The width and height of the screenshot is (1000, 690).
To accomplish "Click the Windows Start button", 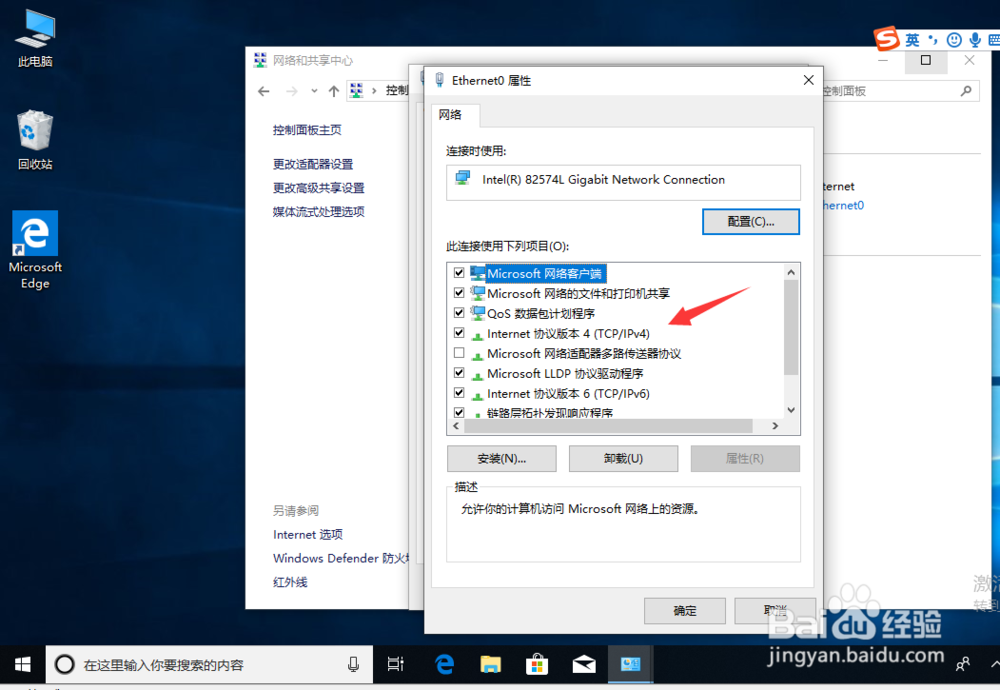I will [x=22, y=664].
